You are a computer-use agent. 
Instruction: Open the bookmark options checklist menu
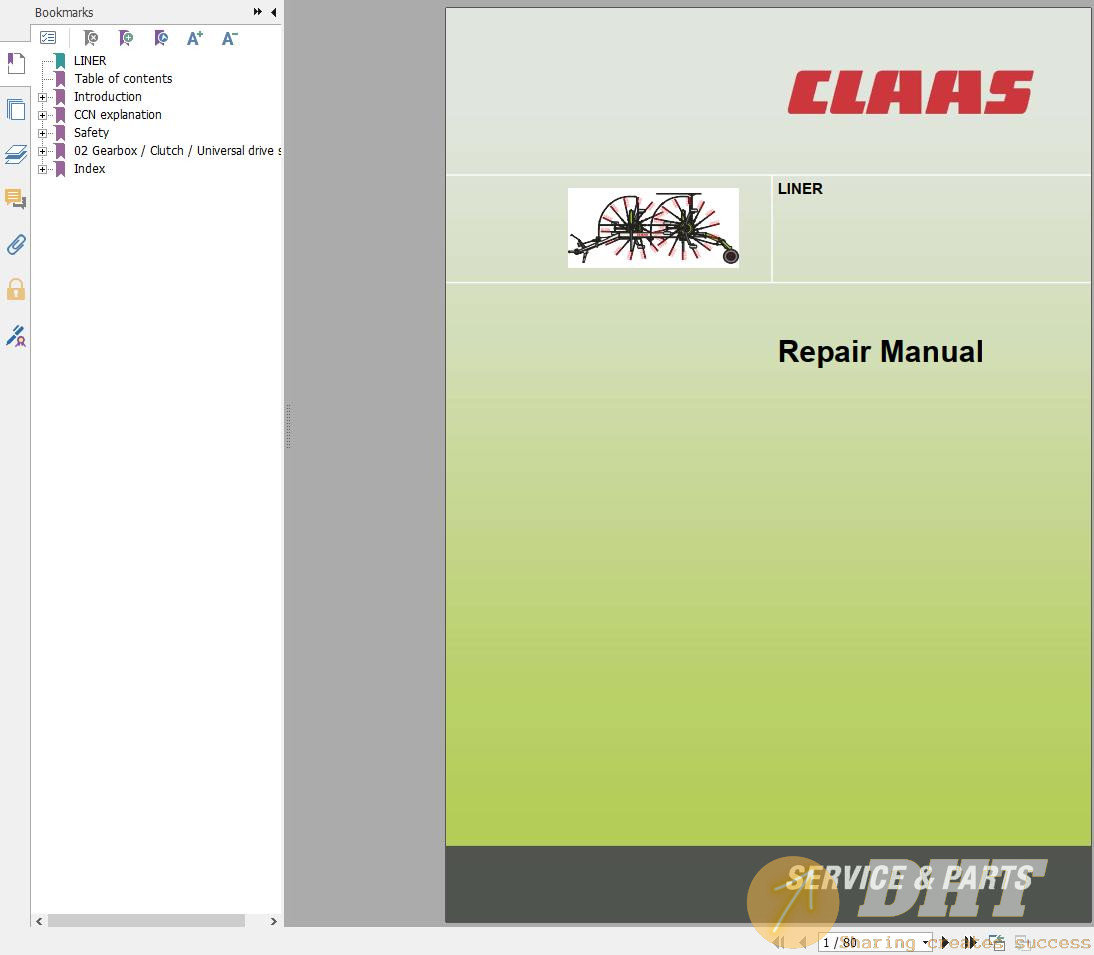[48, 38]
